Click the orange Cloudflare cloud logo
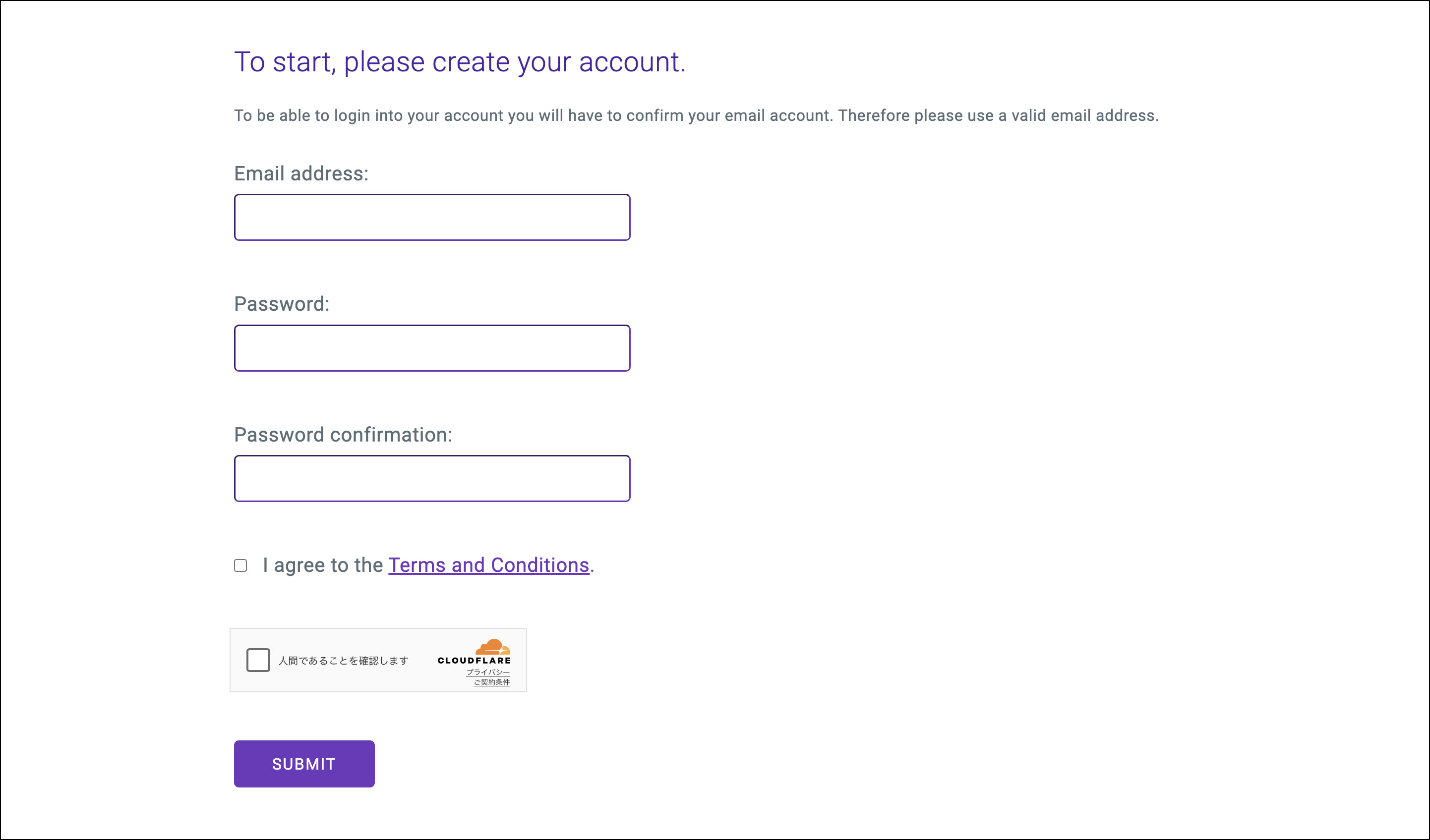 click(492, 647)
